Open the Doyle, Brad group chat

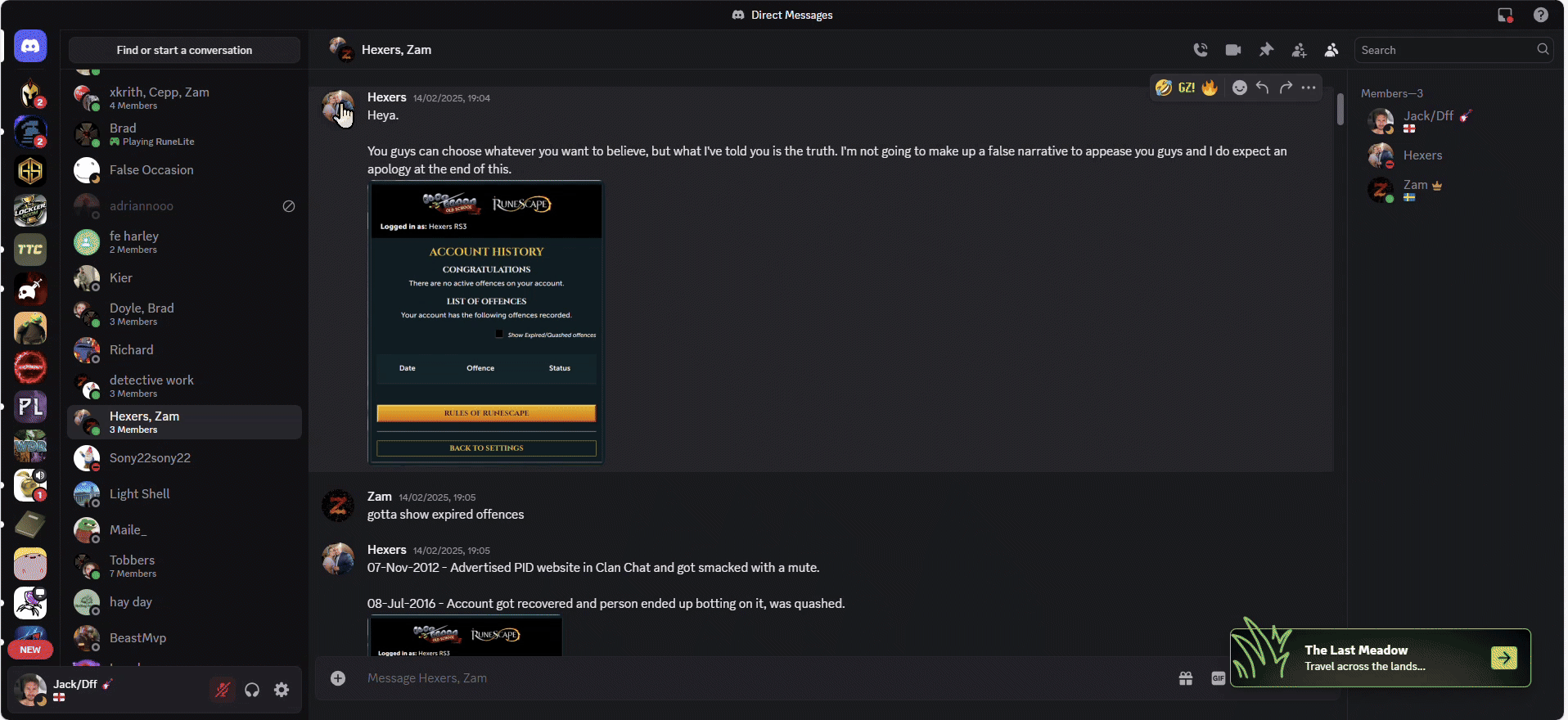coord(184,314)
